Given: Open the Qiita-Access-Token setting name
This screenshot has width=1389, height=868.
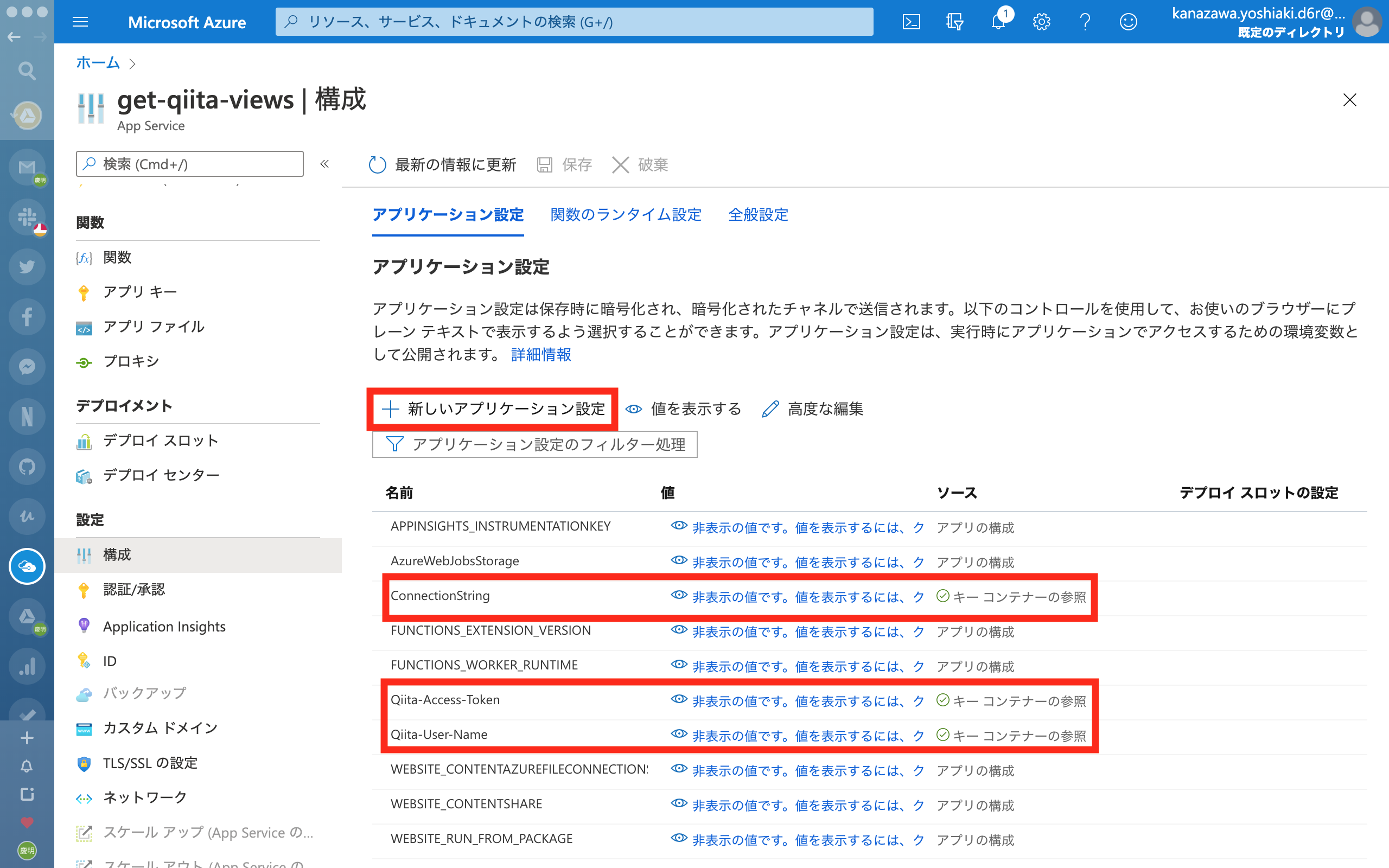Looking at the screenshot, I should 445,700.
